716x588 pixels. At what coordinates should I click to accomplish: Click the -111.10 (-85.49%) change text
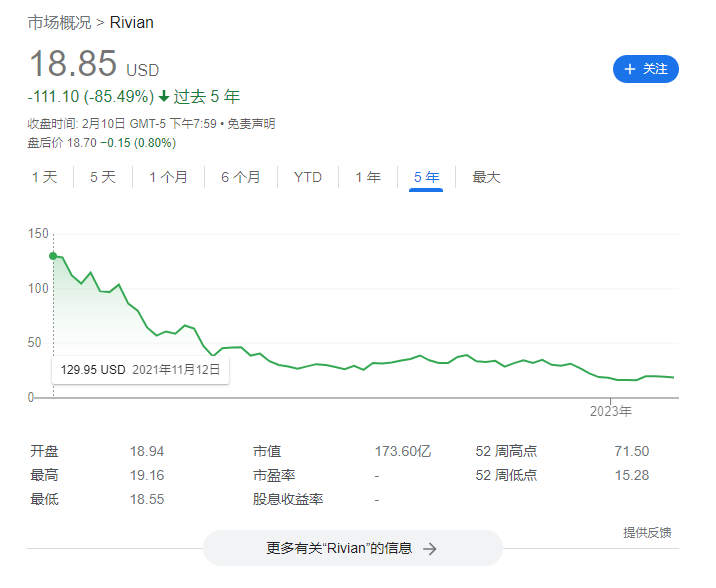[91, 96]
